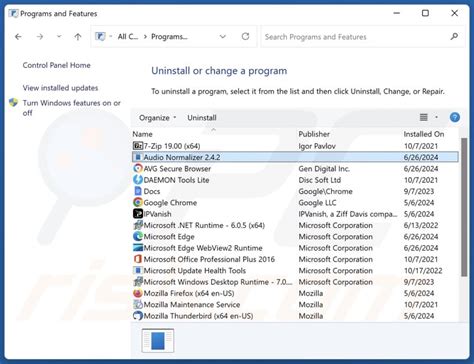Click the Programs and Features title icon
Screen dimensions: 474x364
click(14, 13)
